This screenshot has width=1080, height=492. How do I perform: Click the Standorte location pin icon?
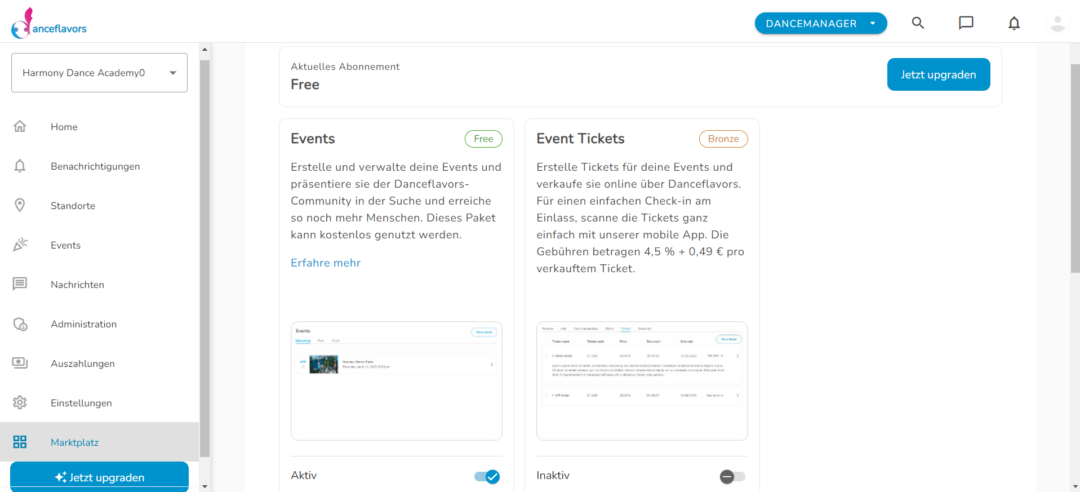point(19,205)
